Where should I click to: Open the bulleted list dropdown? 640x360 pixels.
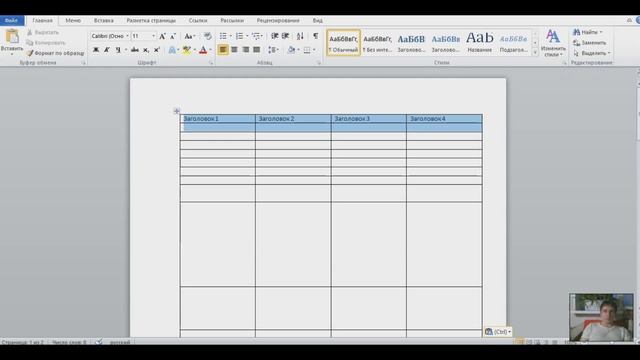coord(231,36)
